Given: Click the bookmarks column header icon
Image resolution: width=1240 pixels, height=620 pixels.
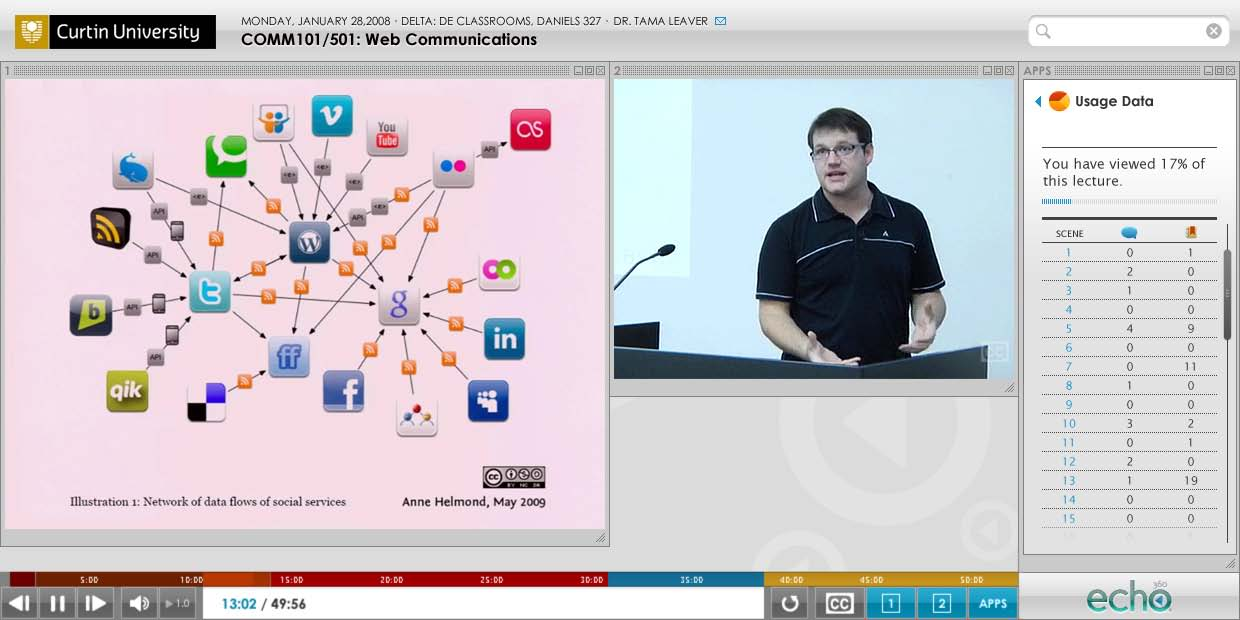Looking at the screenshot, I should pyautogui.click(x=1191, y=233).
